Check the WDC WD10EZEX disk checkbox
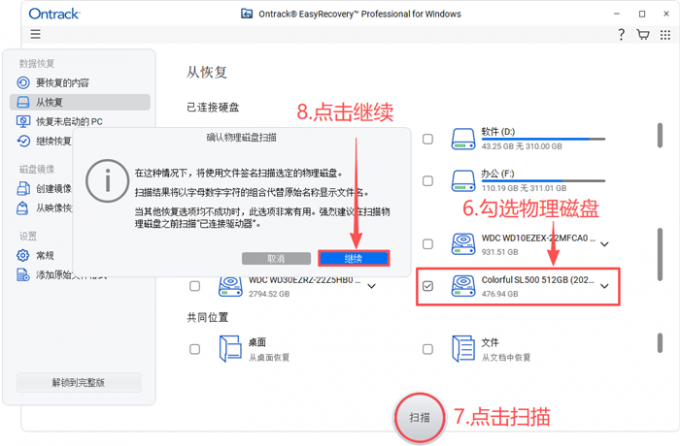This screenshot has height=446, width=680. (x=428, y=244)
